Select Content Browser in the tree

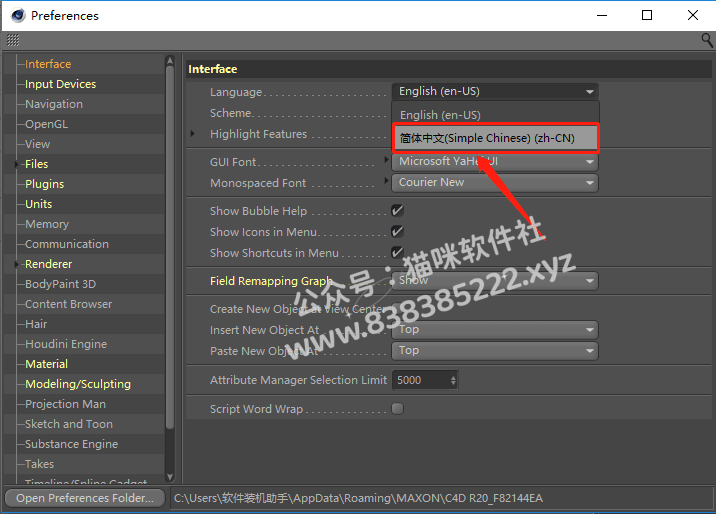(x=68, y=304)
